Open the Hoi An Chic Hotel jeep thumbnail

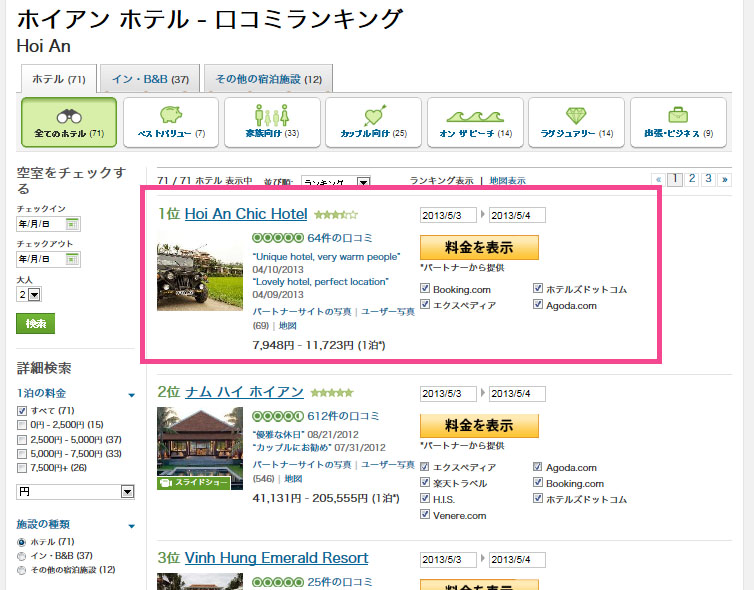pos(200,277)
